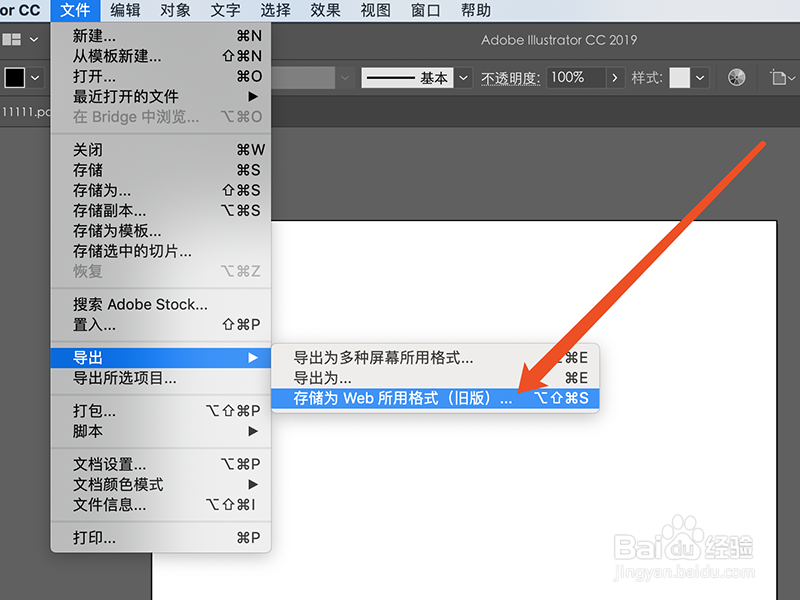Screen dimensions: 800x600
Task: Choose 存储副本... menu entry
Action: click(161, 211)
